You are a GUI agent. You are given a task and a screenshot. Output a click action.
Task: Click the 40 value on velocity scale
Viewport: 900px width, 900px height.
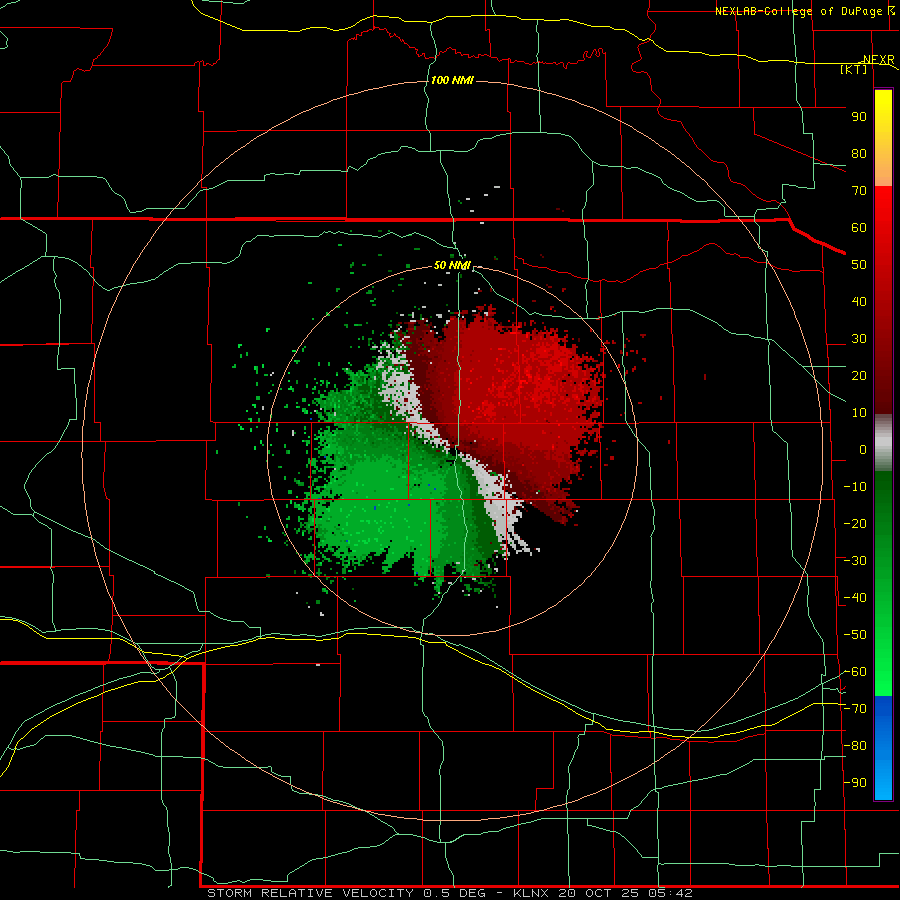pyautogui.click(x=859, y=301)
